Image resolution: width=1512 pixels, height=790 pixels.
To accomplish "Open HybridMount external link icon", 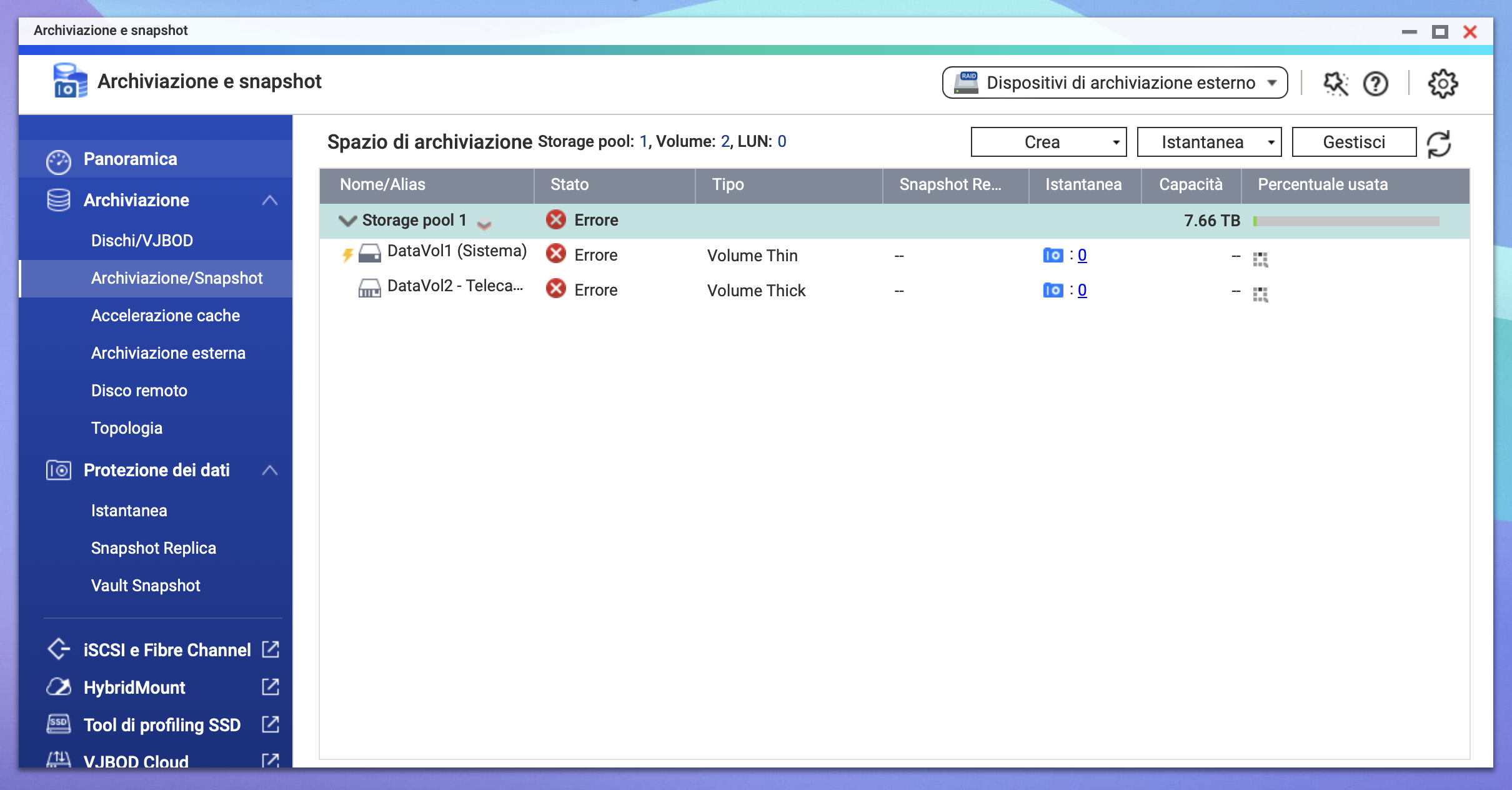I will 270,687.
